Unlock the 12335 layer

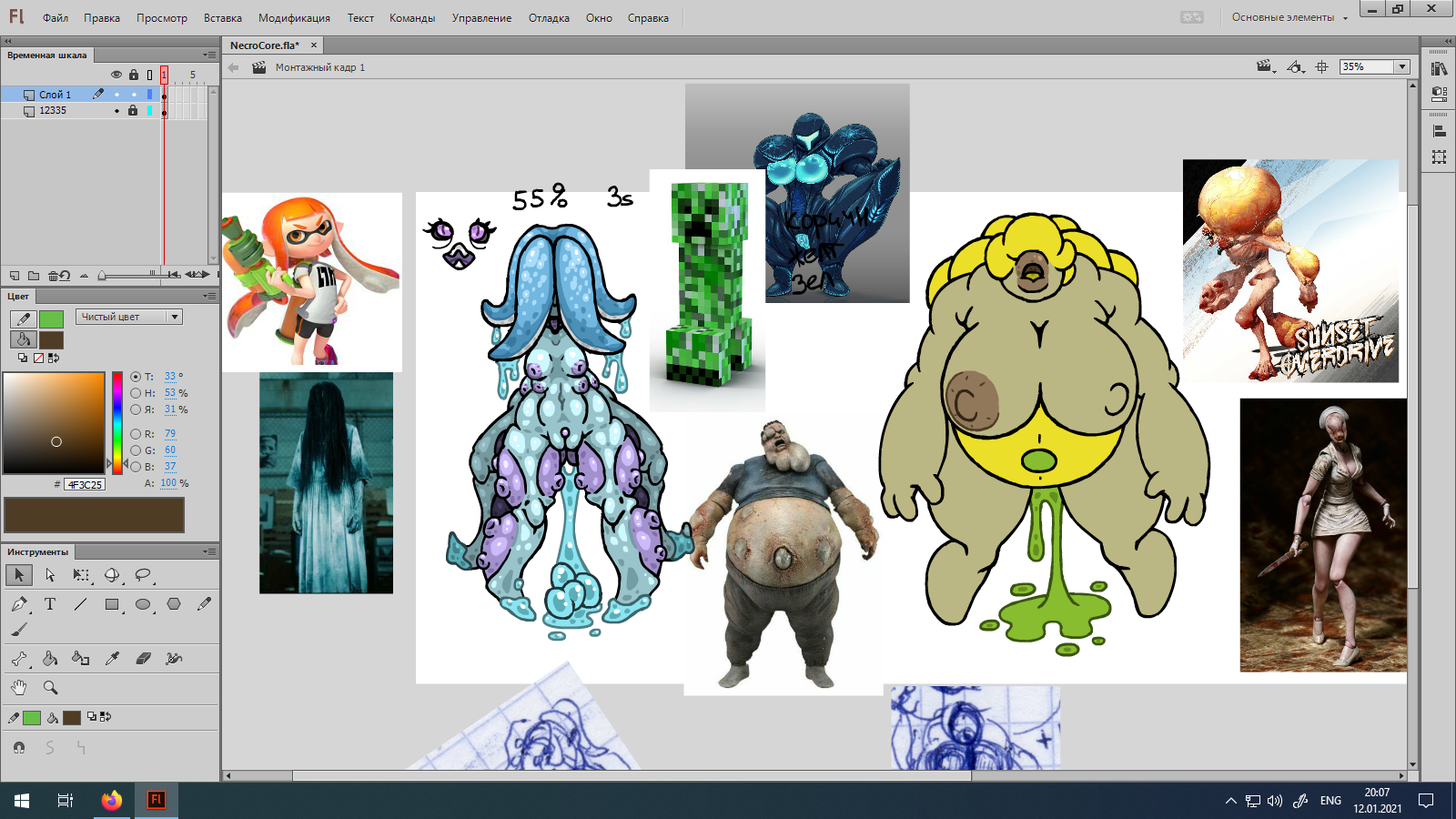pos(133,111)
